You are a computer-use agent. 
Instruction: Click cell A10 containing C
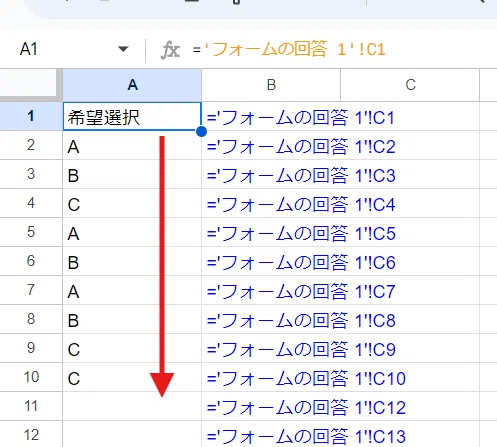132,377
